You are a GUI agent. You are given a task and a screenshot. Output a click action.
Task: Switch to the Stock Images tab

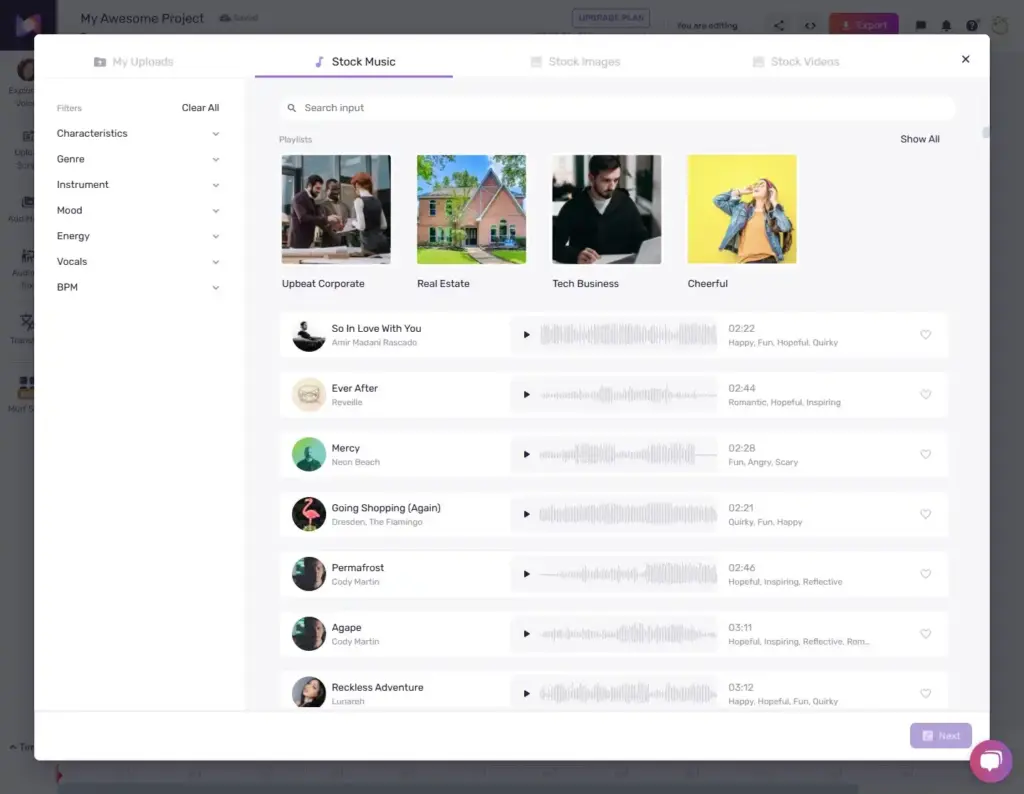(575, 62)
